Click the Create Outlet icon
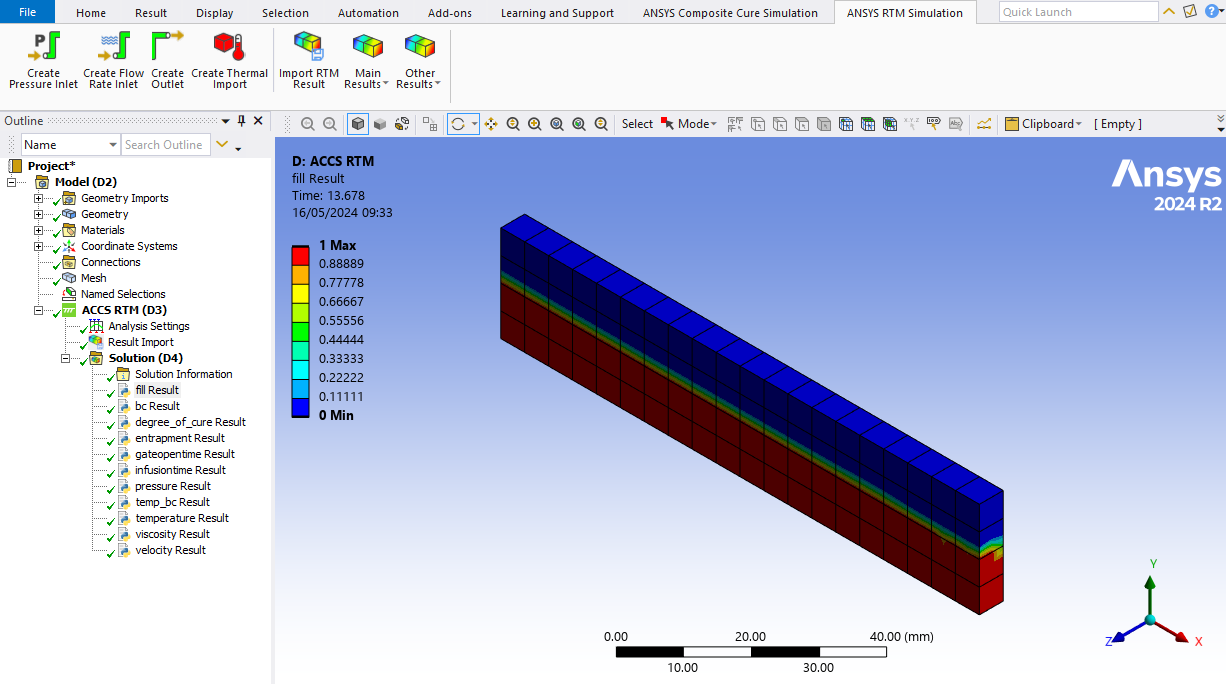The width and height of the screenshot is (1226, 684). (167, 60)
